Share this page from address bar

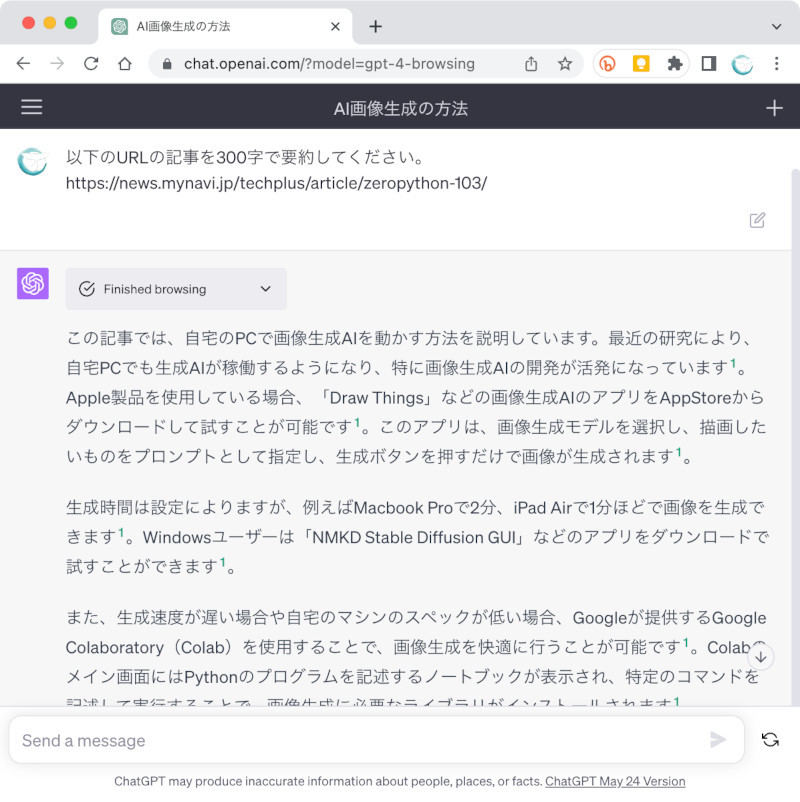click(x=531, y=64)
